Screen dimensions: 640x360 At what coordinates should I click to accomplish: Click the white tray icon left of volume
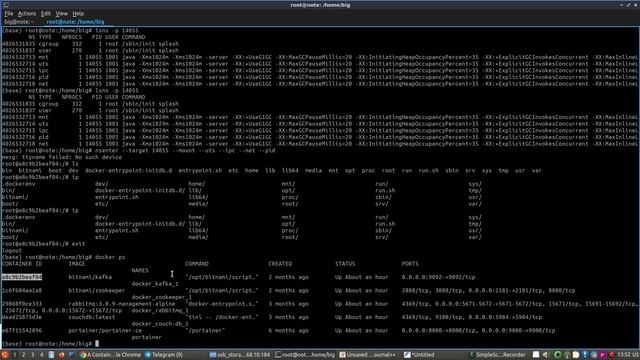536,355
